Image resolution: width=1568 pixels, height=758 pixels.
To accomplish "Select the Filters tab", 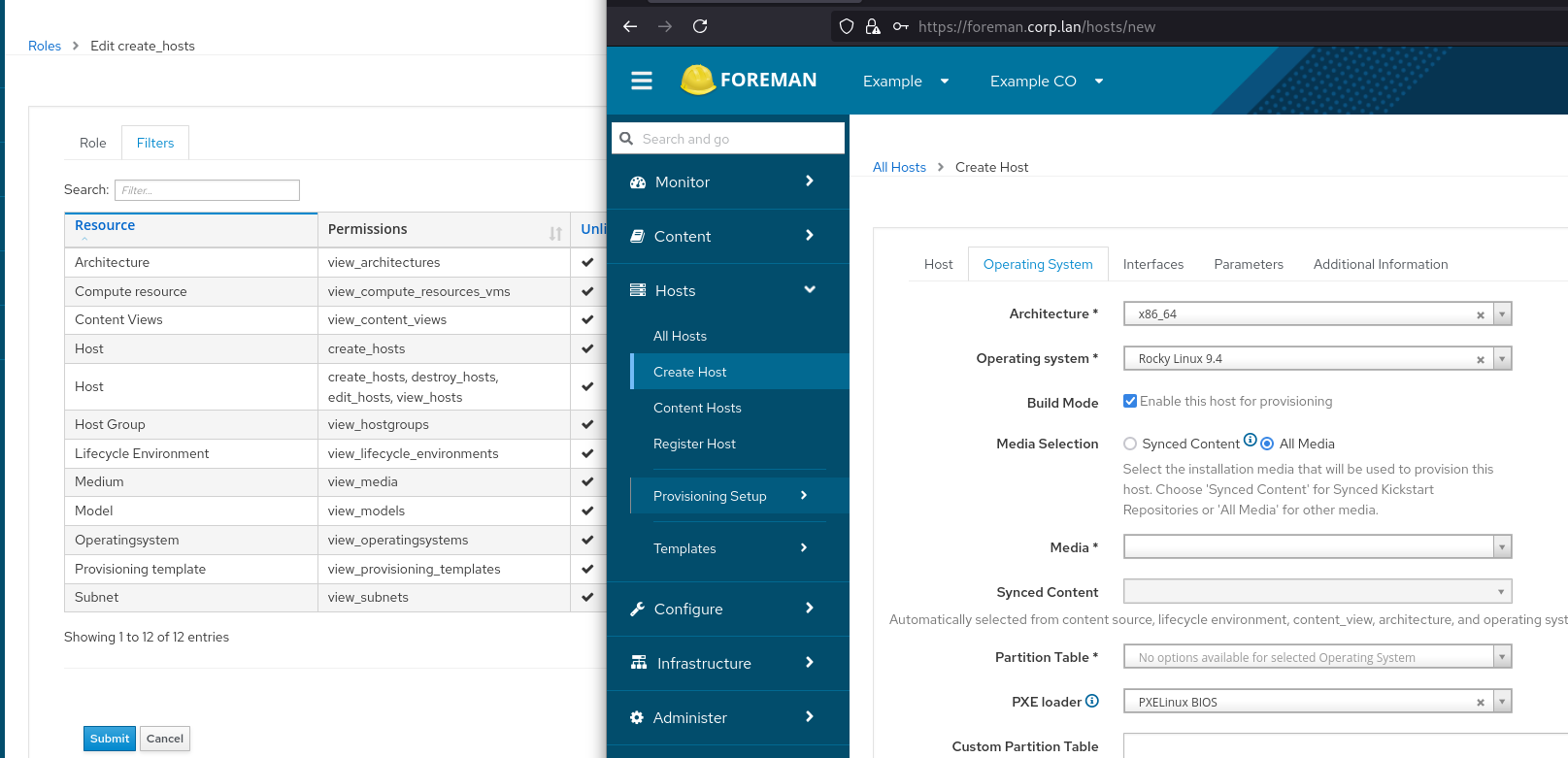I will 155,143.
